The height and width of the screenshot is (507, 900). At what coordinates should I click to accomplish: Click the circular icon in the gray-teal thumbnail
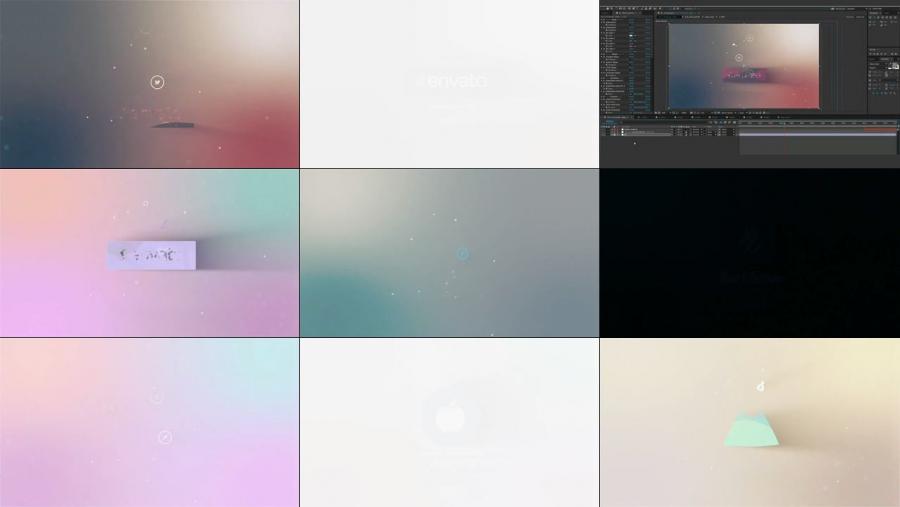click(463, 254)
